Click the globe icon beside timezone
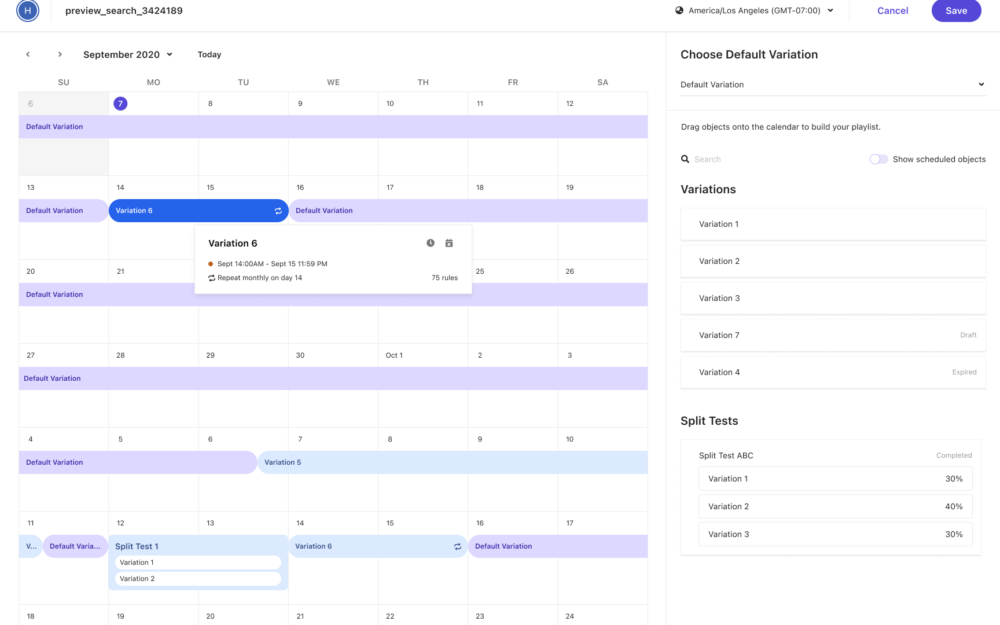Image resolution: width=1000 pixels, height=625 pixels. [680, 10]
